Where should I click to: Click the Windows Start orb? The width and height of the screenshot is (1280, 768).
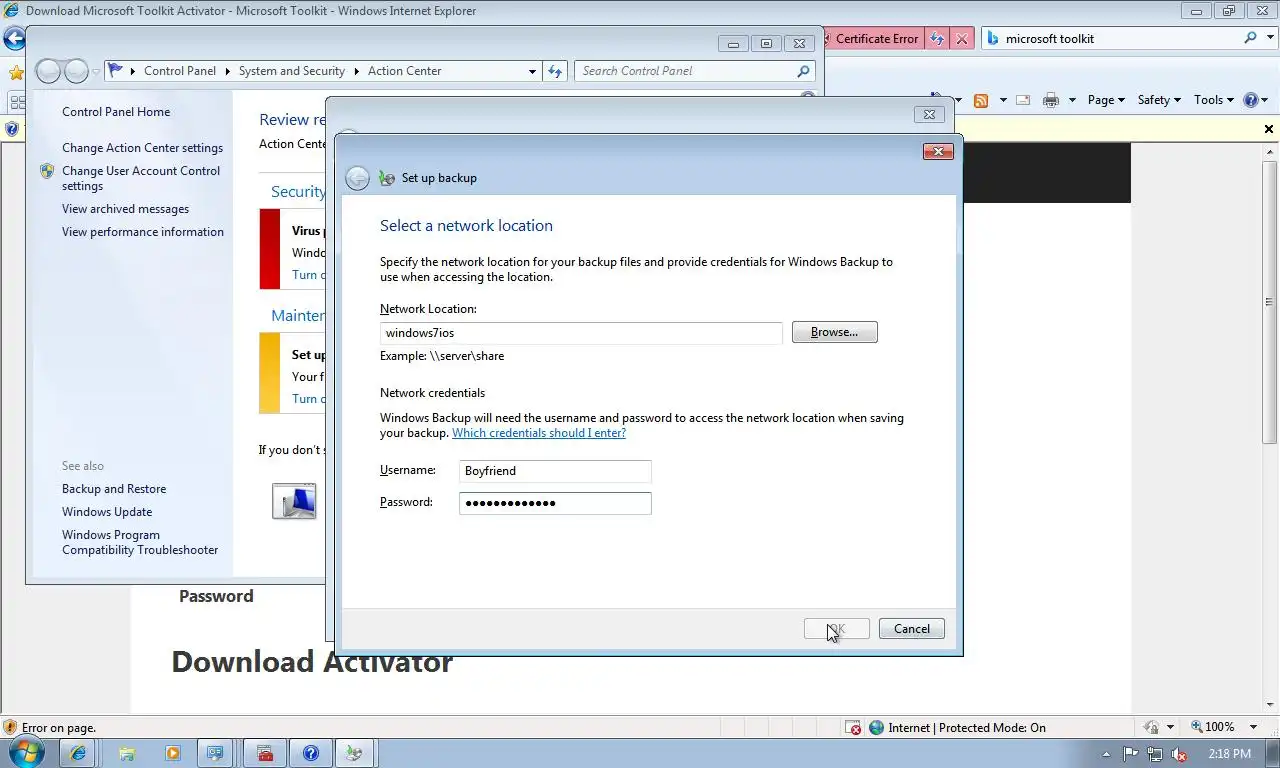coord(24,752)
